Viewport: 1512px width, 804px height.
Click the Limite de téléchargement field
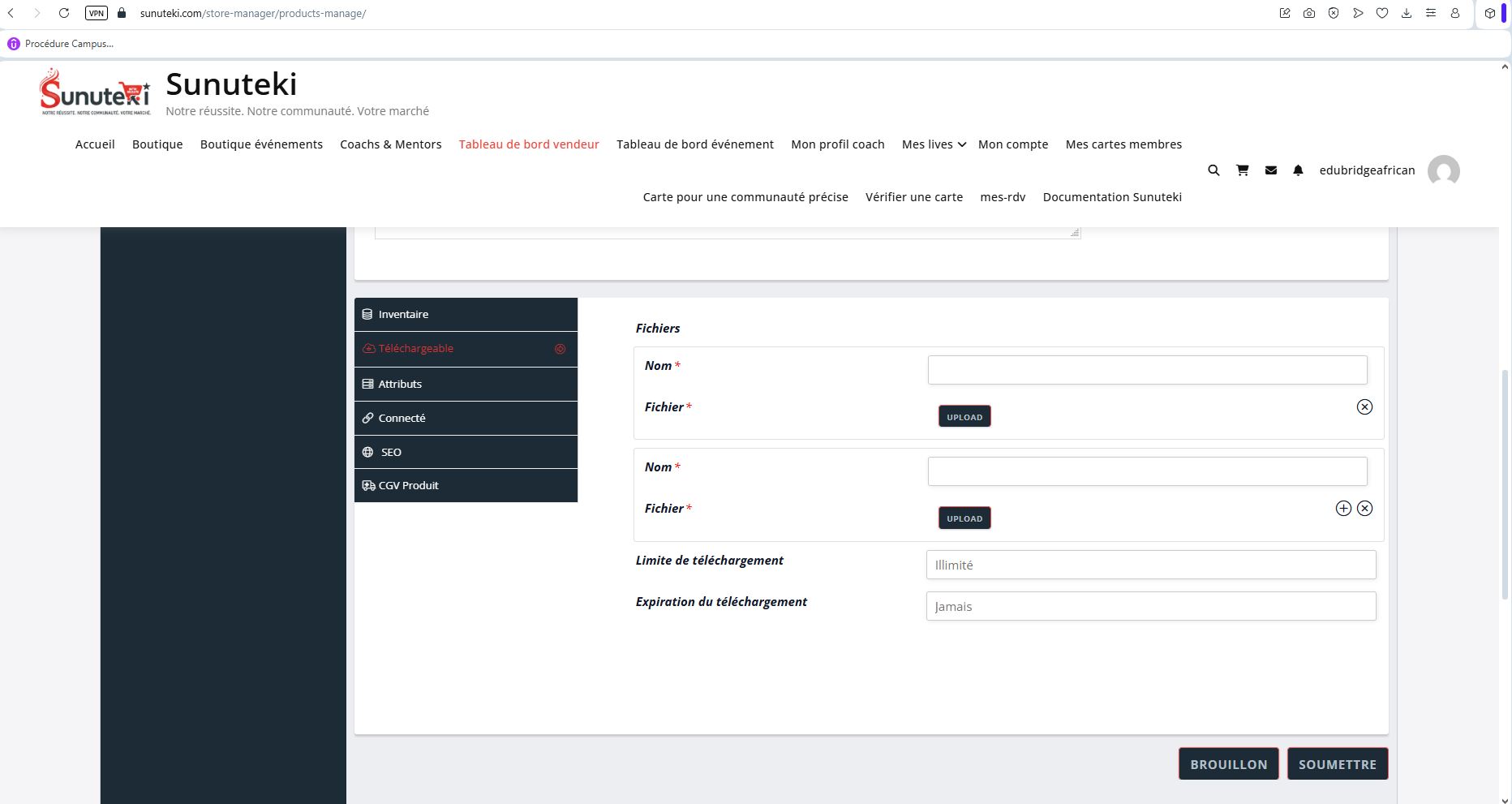click(1150, 565)
